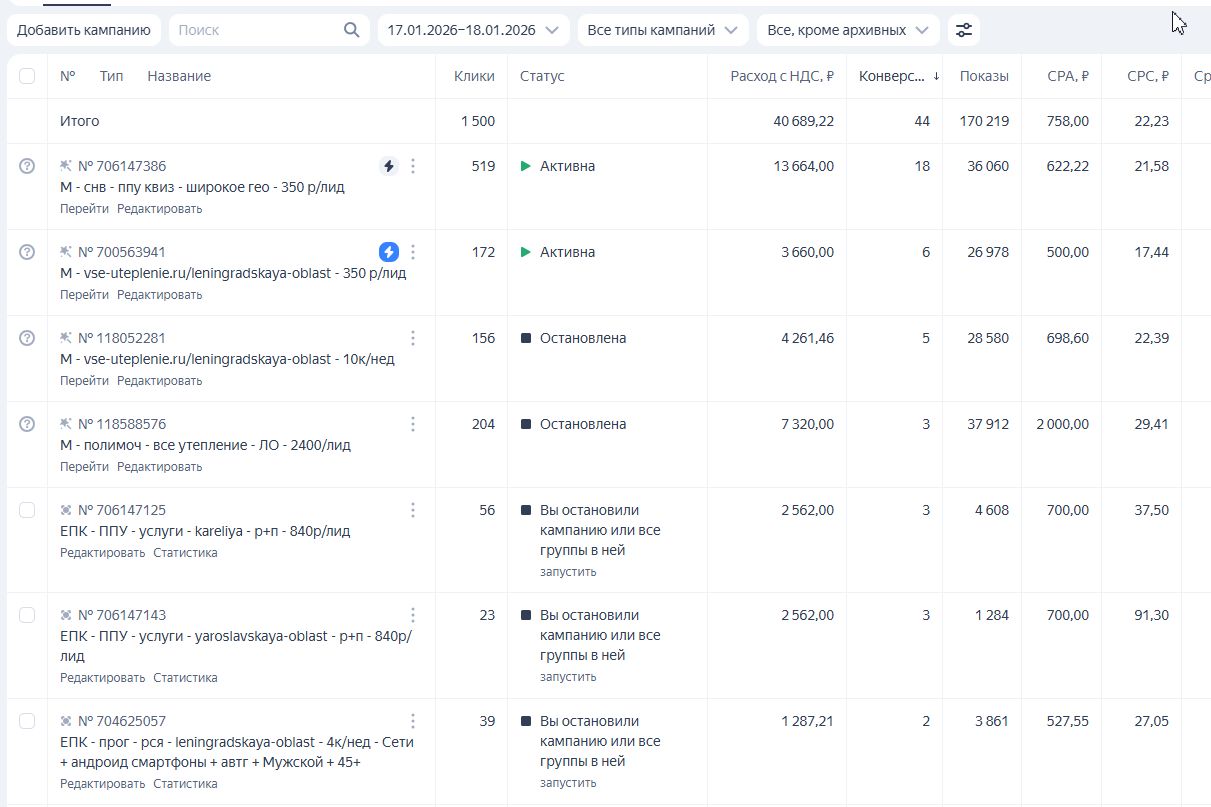Tick the checkbox for campaign 706147143

click(27, 615)
